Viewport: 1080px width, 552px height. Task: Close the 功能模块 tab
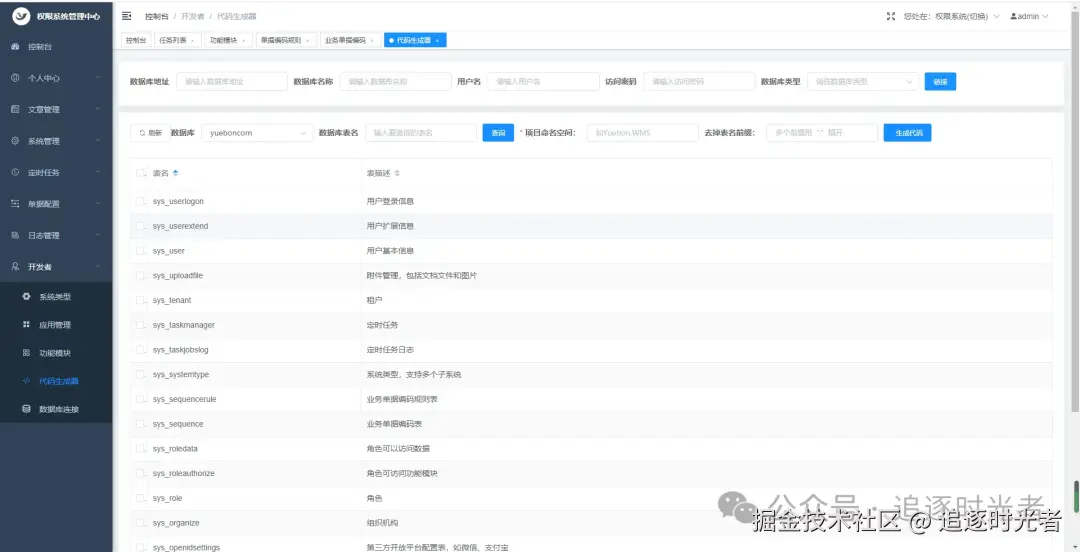[243, 41]
